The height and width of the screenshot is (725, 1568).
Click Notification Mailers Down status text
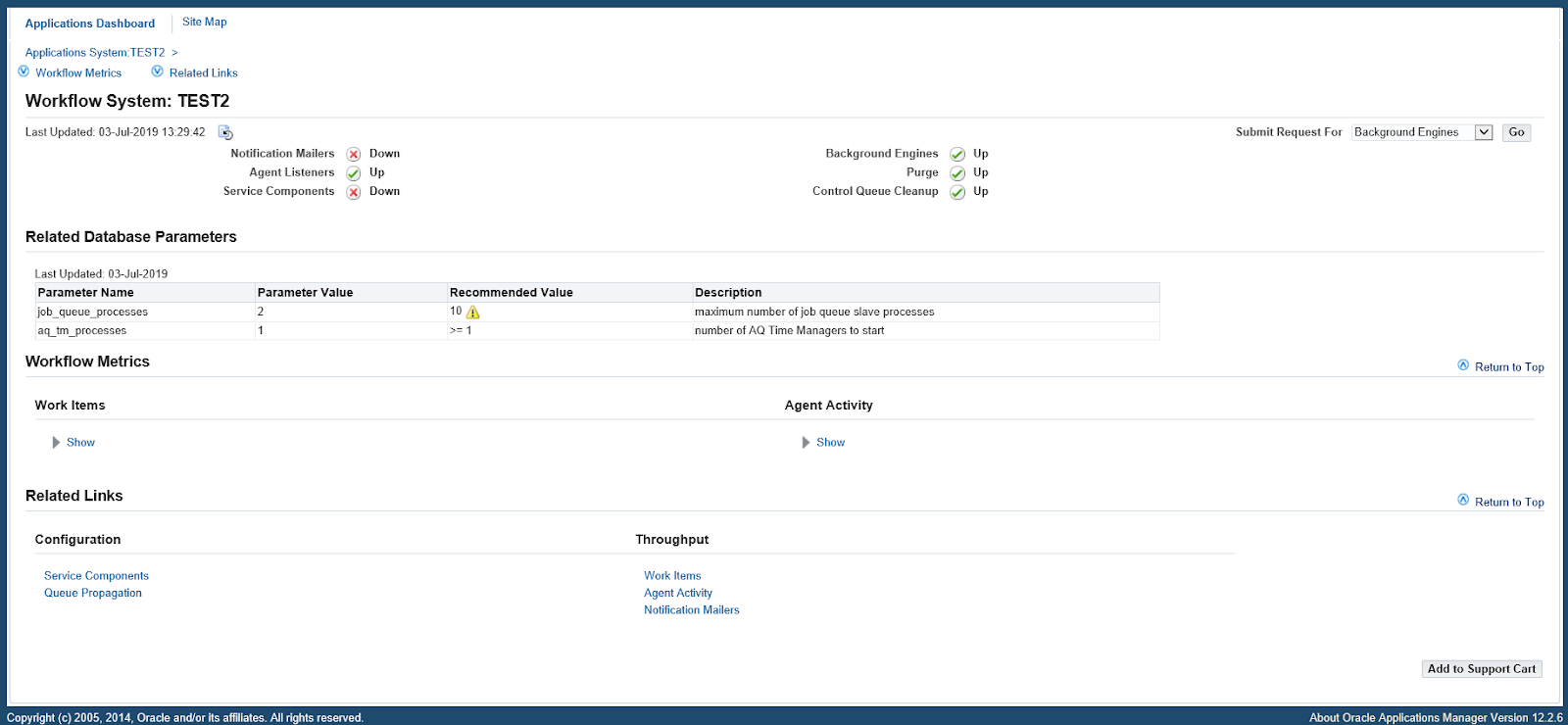click(384, 154)
